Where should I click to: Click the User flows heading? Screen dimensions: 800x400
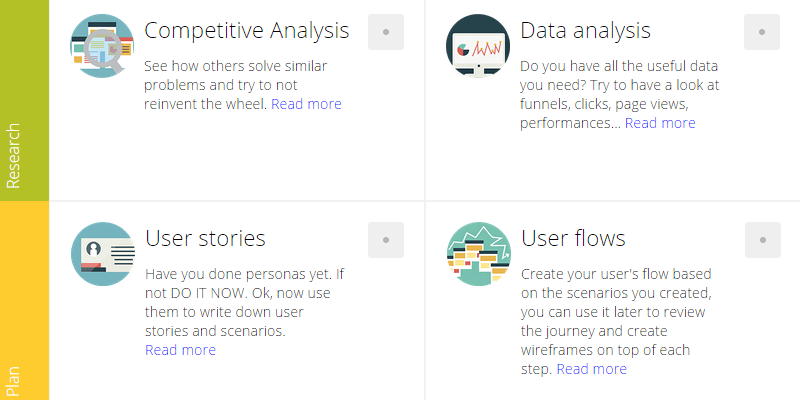coord(573,238)
